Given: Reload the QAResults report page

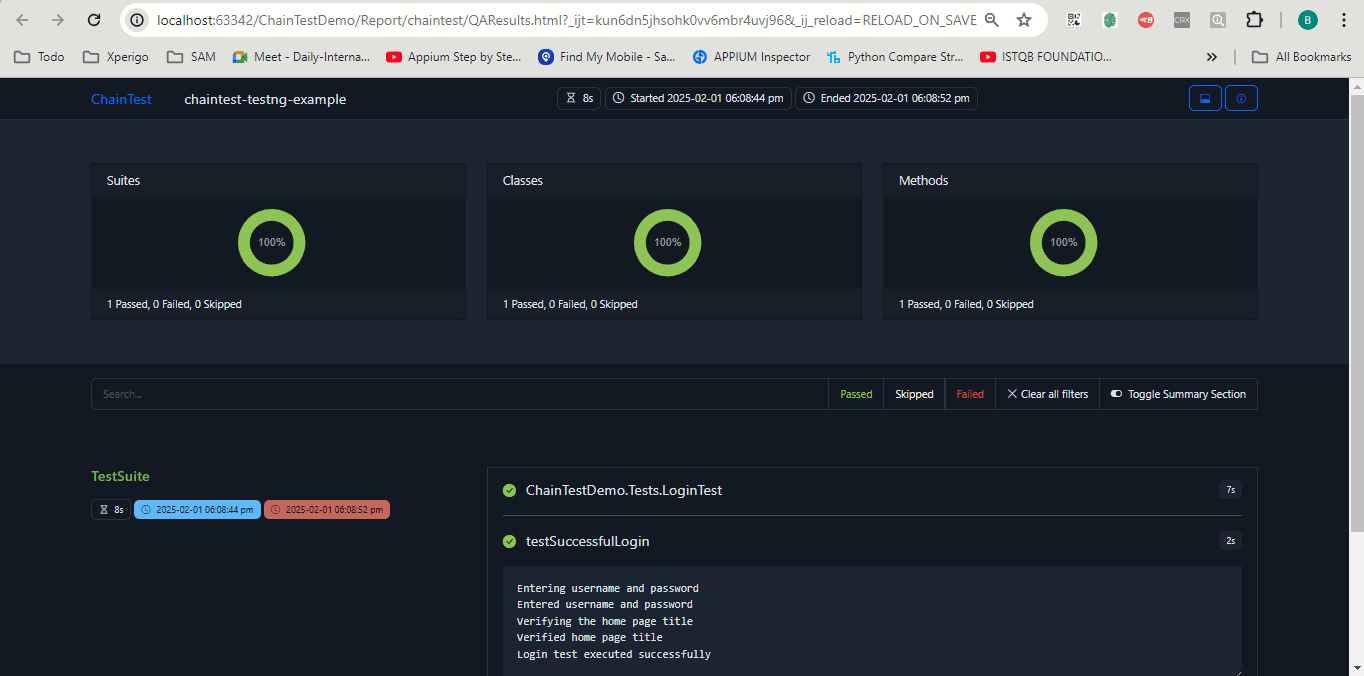Looking at the screenshot, I should coord(94,20).
